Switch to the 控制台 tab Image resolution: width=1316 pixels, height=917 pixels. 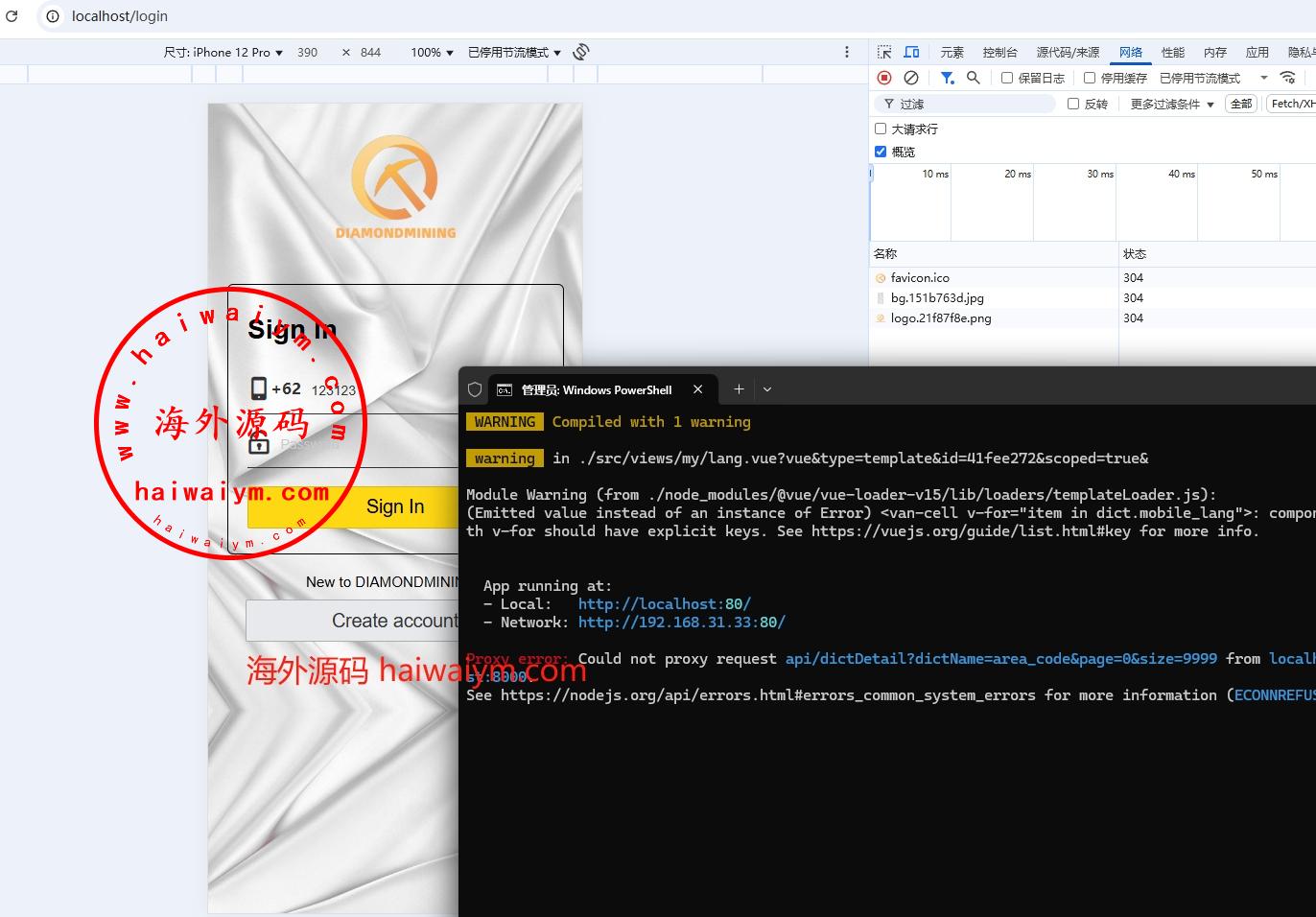pyautogui.click(x=999, y=52)
